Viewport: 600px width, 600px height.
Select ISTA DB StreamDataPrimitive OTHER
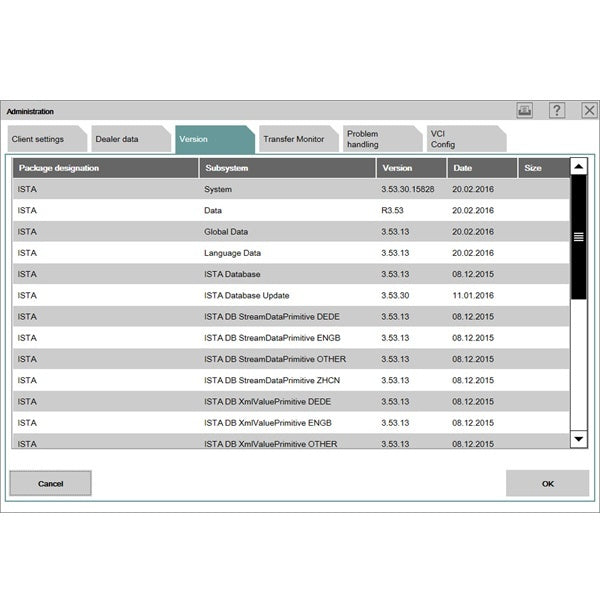click(275, 359)
